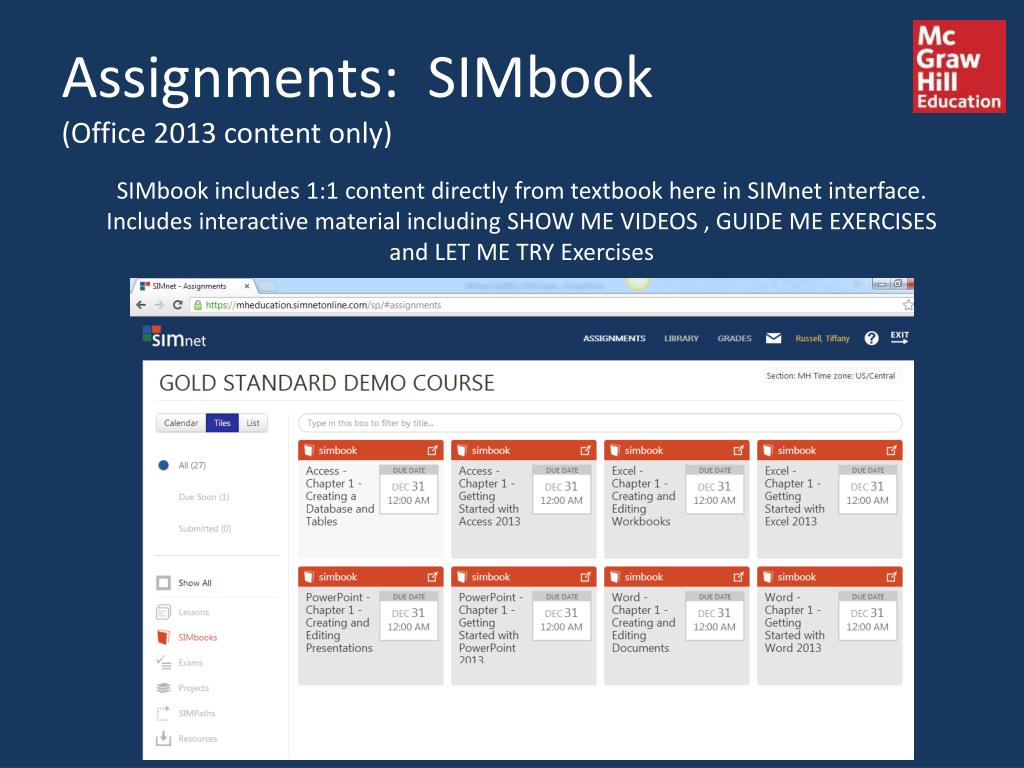Check the Show All checkbox
Viewport: 1024px width, 768px height.
click(163, 583)
